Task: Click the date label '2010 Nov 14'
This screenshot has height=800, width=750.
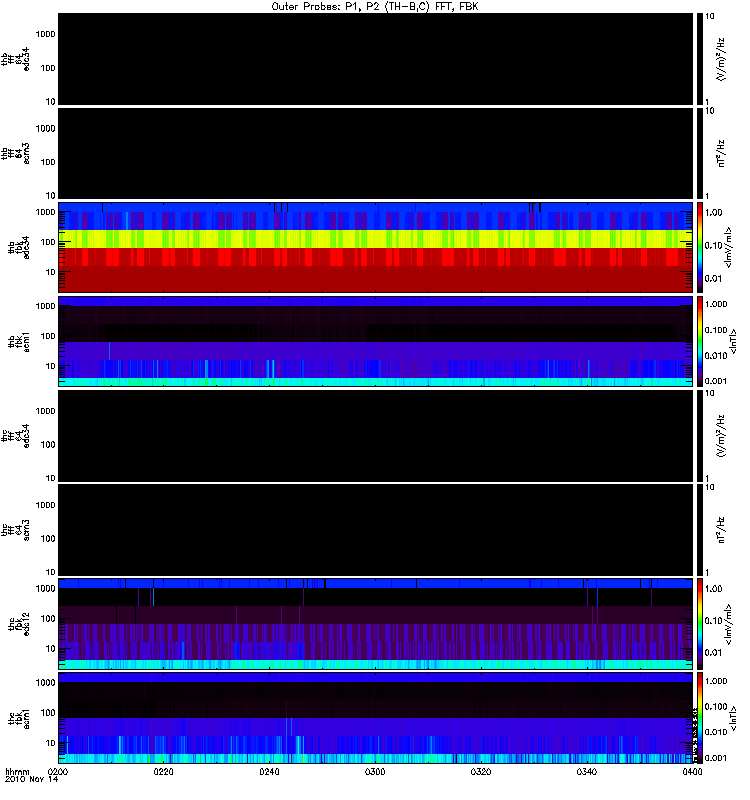Action: 31,779
